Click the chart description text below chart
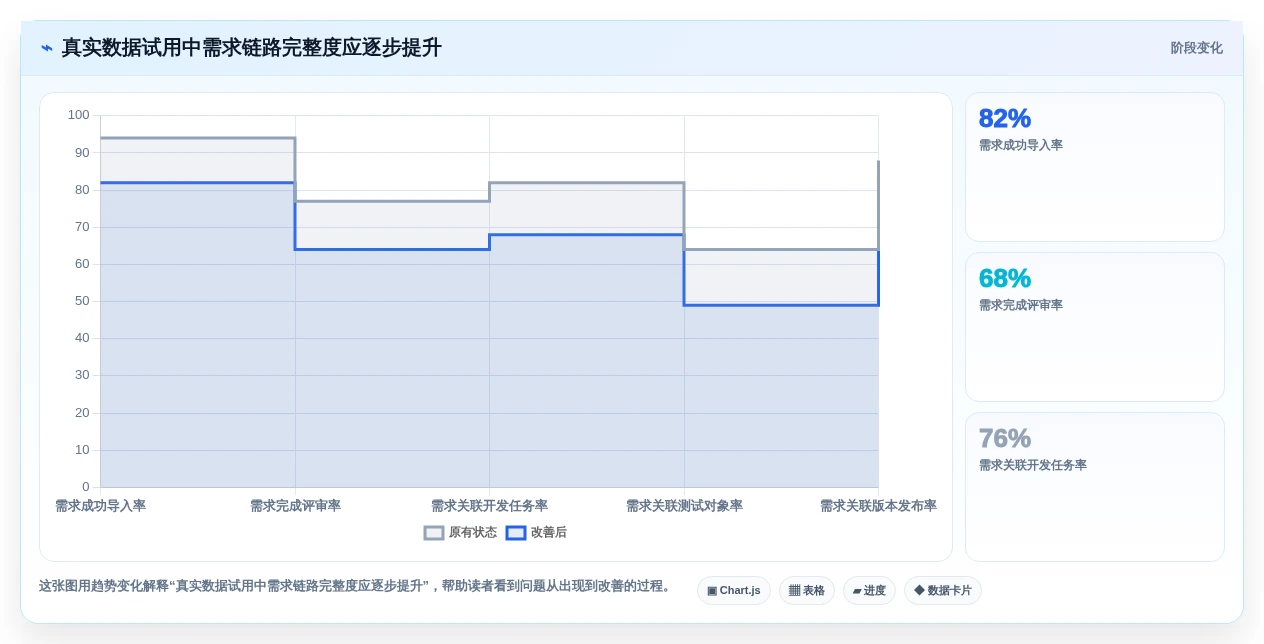 click(x=357, y=586)
